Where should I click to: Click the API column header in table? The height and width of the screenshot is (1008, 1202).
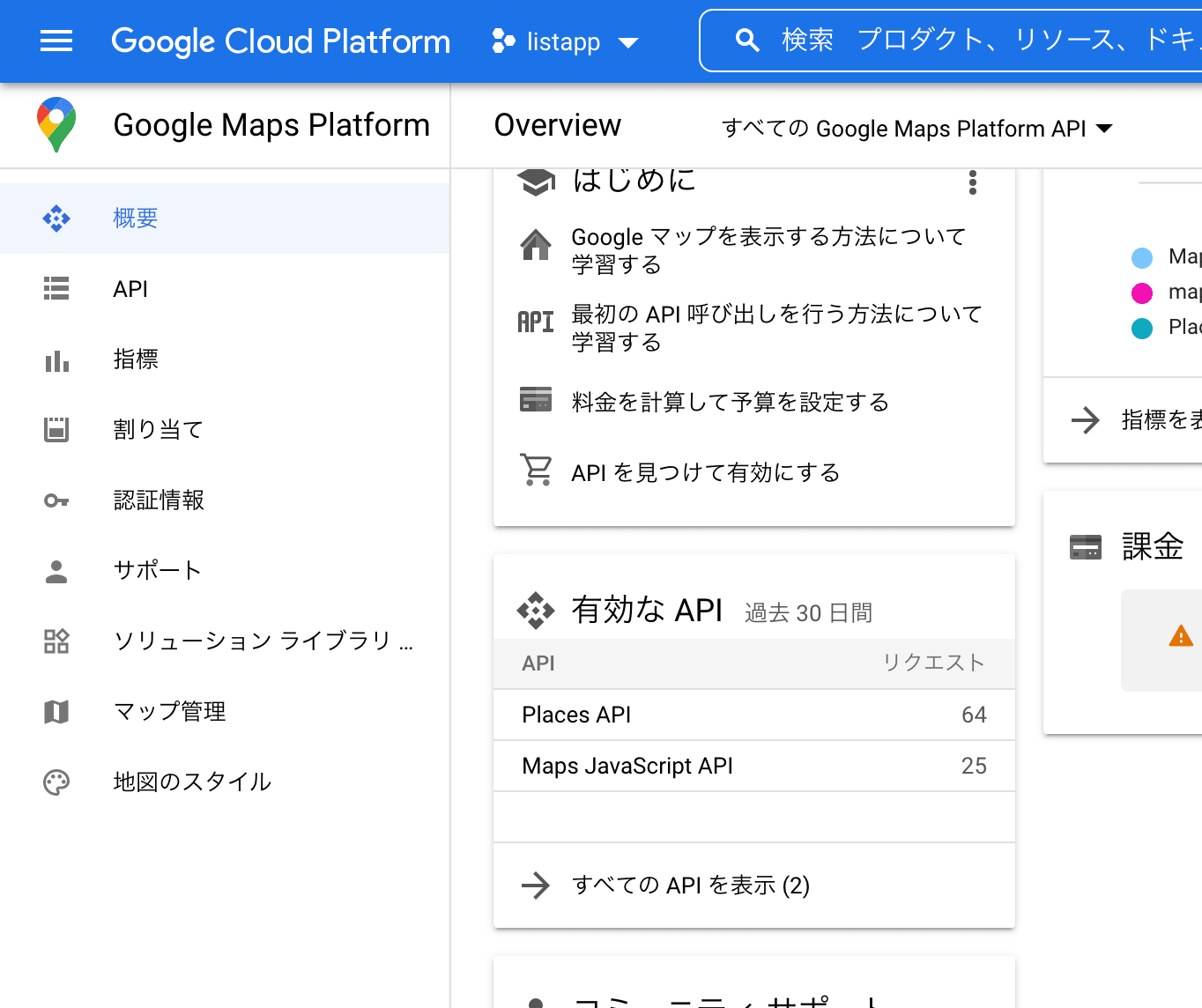[538, 663]
